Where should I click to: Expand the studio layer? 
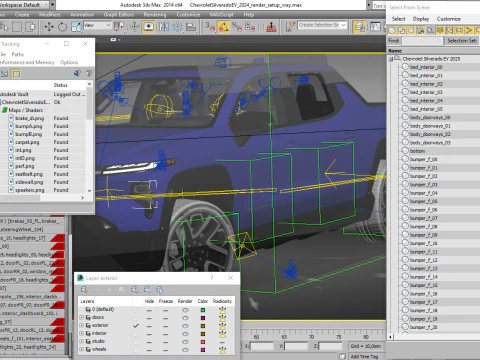tap(81, 341)
